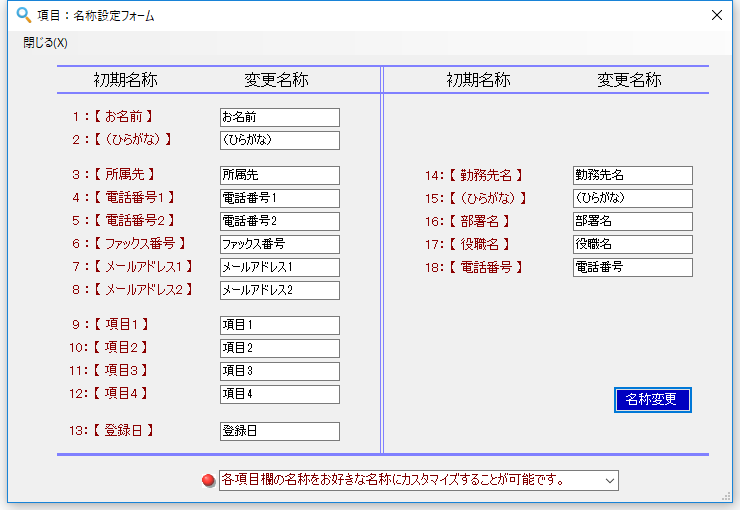Click the 項目1 rename field
Screen dimensions: 740x510
[x=279, y=325]
